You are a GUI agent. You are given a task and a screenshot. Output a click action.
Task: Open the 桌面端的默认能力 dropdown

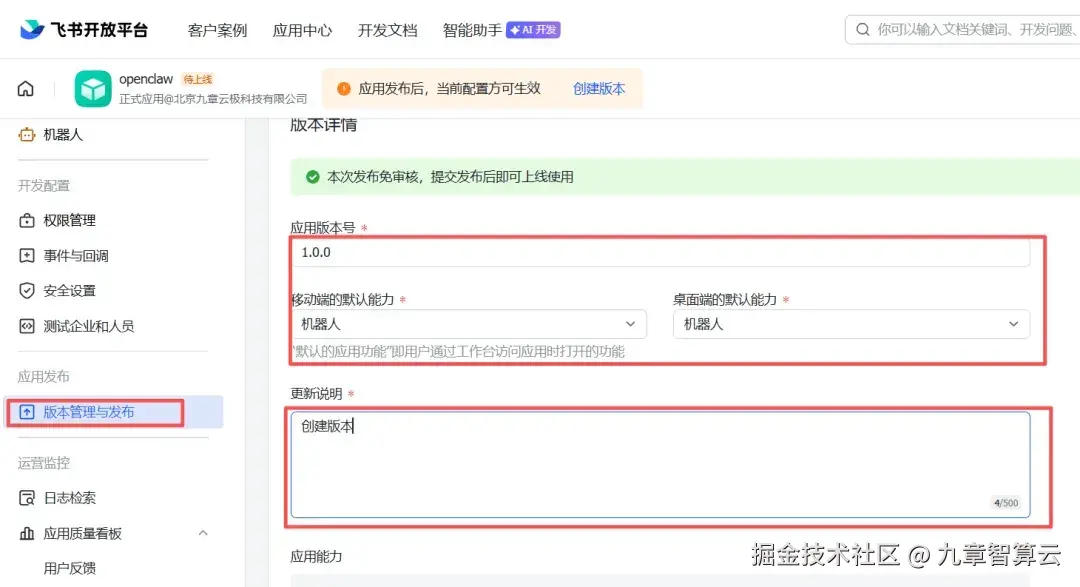click(x=851, y=324)
